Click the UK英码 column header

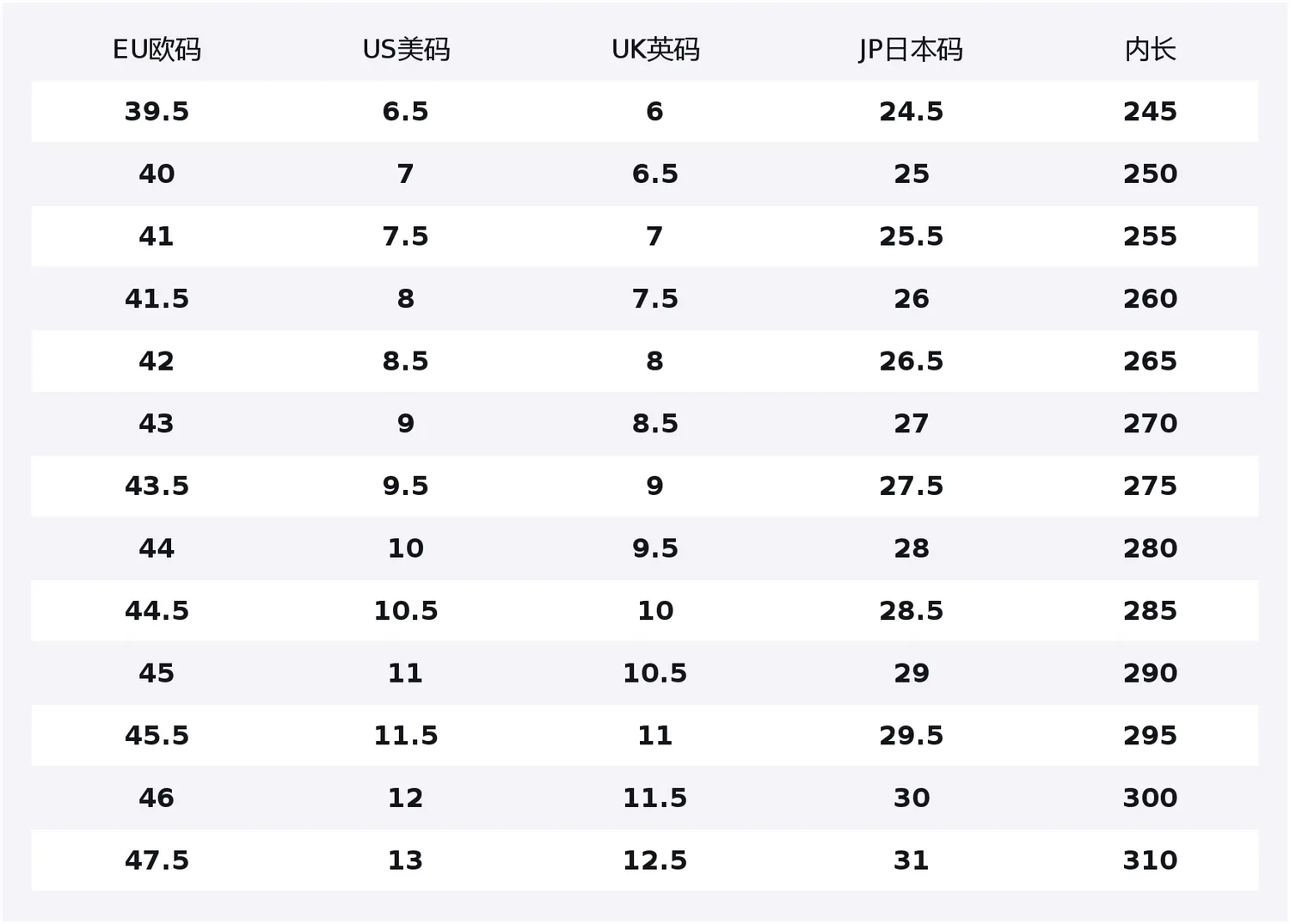[x=655, y=50]
